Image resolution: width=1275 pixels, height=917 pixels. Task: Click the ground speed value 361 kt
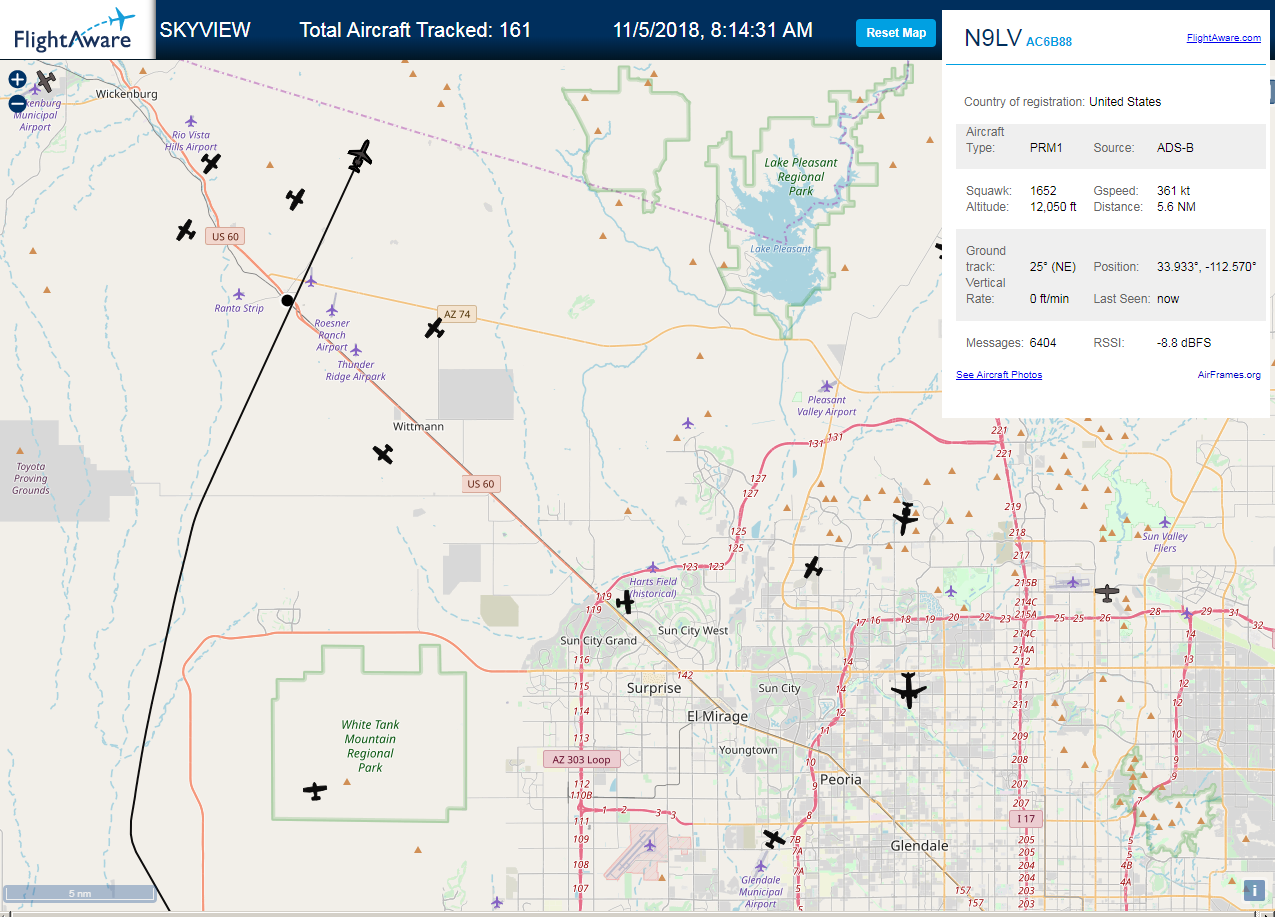1171,191
